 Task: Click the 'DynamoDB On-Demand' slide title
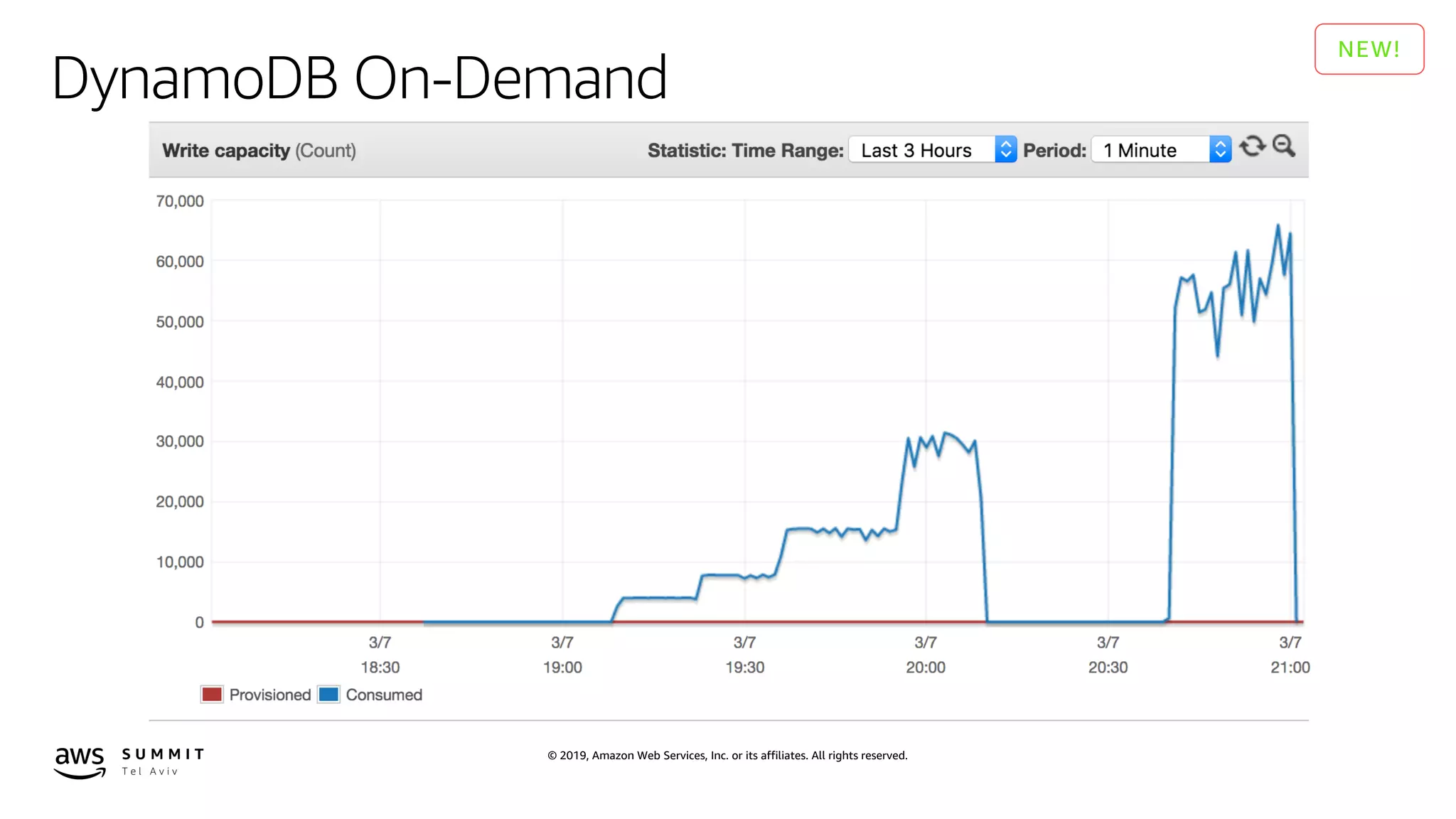pos(360,78)
